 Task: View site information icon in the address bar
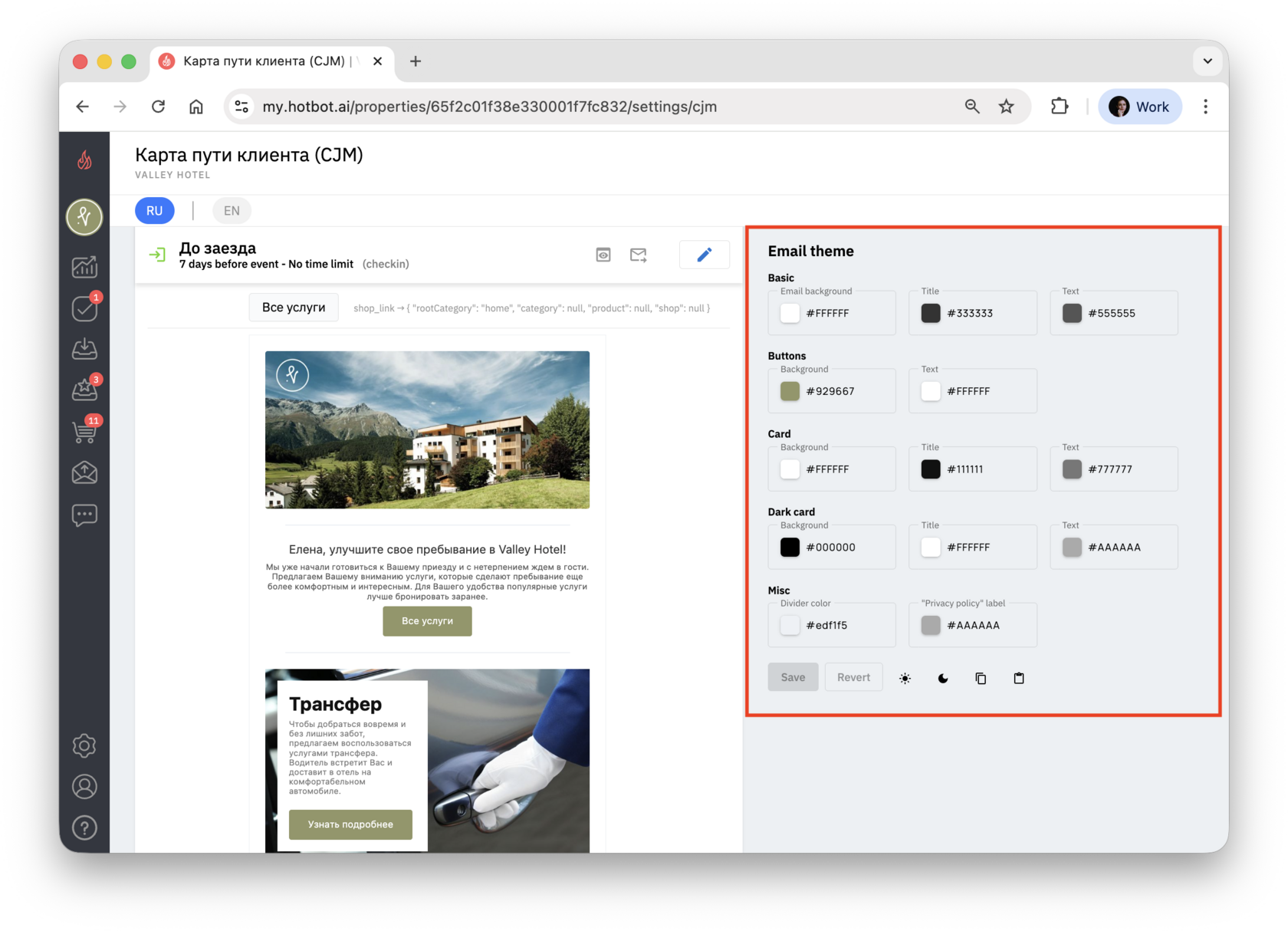(x=242, y=107)
